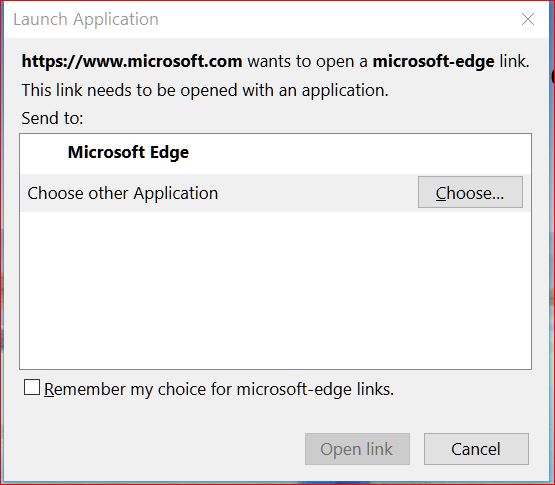Click the word 'link.' ending the first line
This screenshot has width=555, height=485.
pyautogui.click(x=514, y=61)
